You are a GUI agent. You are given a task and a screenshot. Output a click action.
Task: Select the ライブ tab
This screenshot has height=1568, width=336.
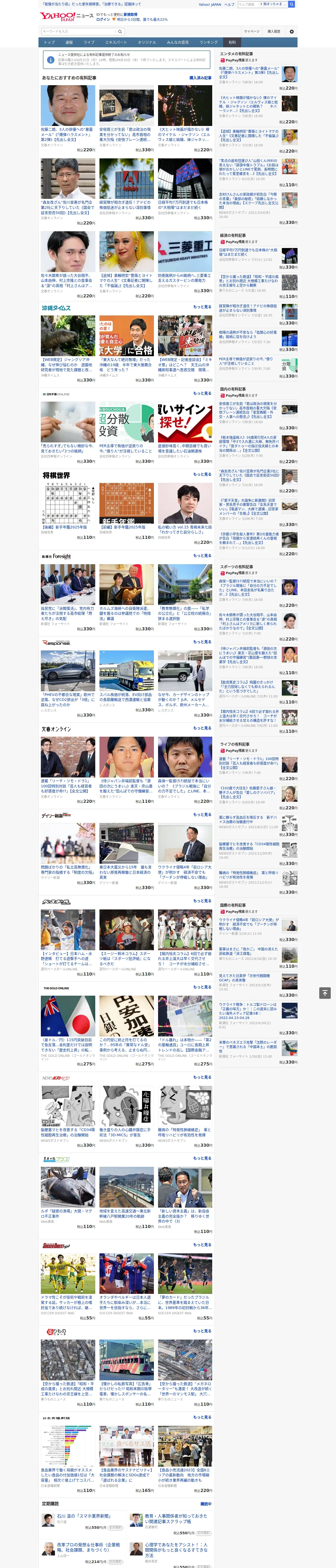coord(89,43)
